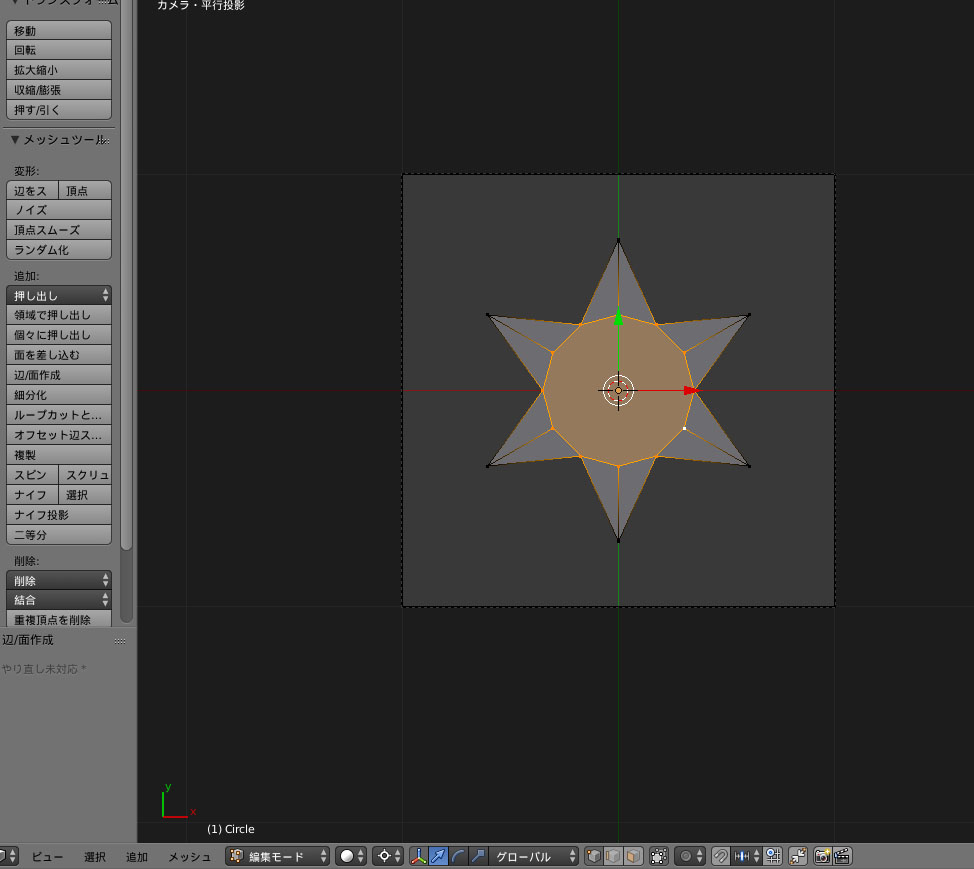Click the ノイズ button

59,210
